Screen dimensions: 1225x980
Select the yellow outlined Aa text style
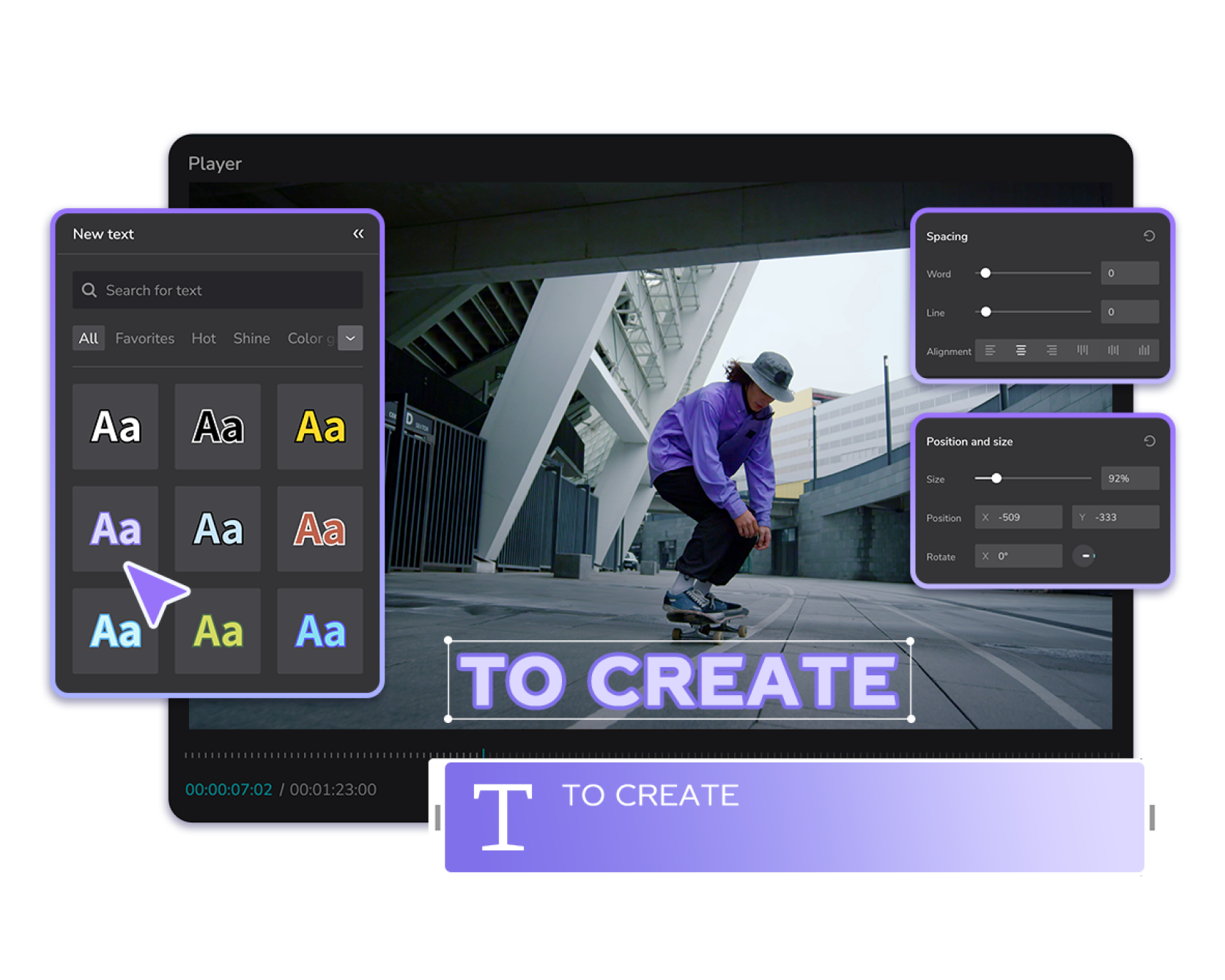[x=320, y=427]
